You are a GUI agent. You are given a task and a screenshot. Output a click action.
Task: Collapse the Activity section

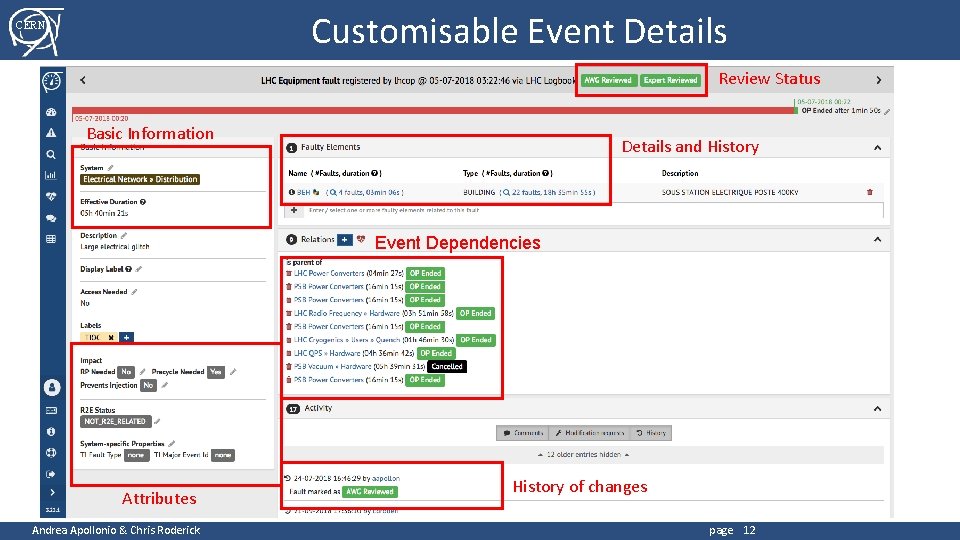(x=877, y=408)
